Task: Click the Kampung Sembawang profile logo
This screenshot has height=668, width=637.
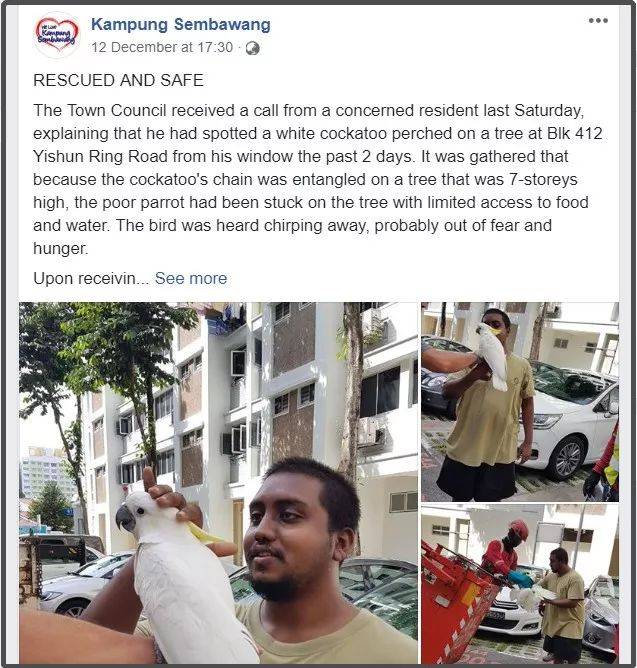Action: pos(57,35)
